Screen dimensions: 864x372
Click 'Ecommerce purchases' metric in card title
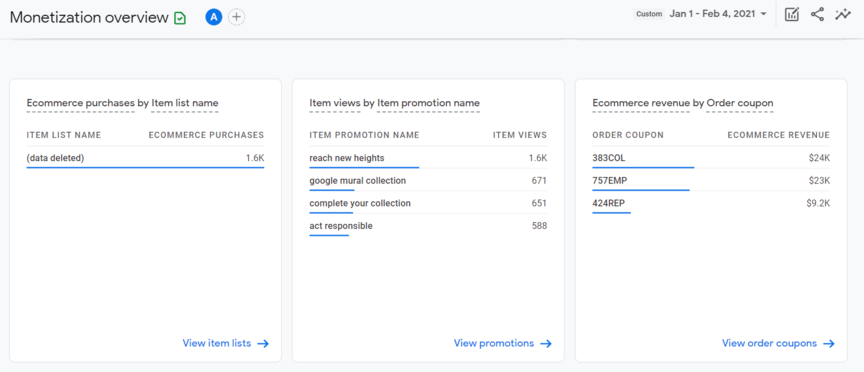pyautogui.click(x=80, y=103)
